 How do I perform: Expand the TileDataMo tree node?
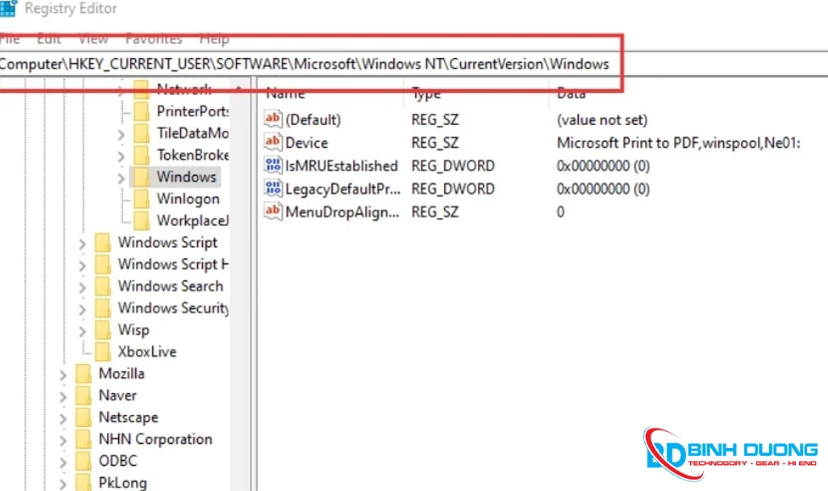121,135
